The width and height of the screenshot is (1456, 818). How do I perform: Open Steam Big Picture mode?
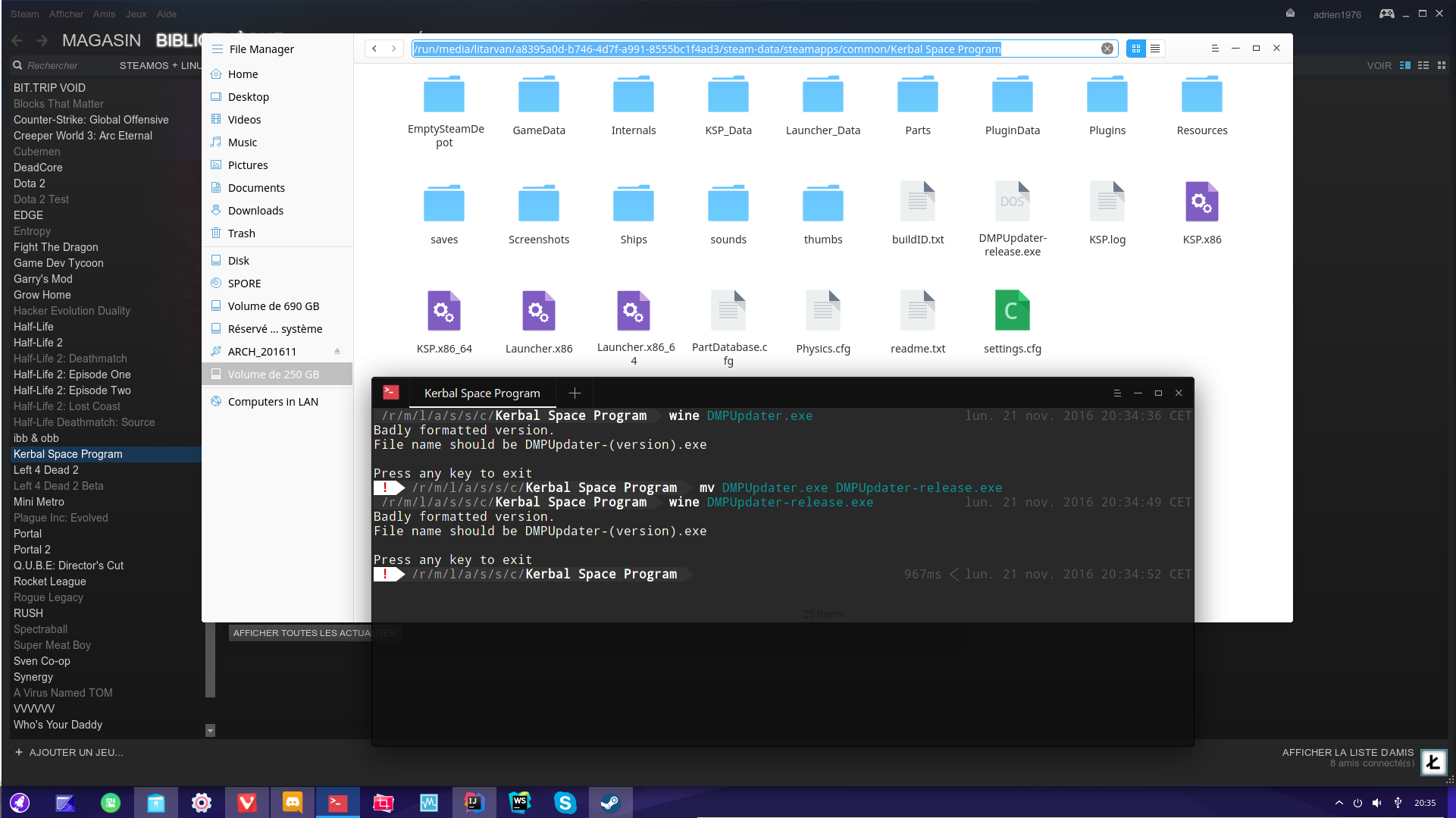pos(1386,14)
